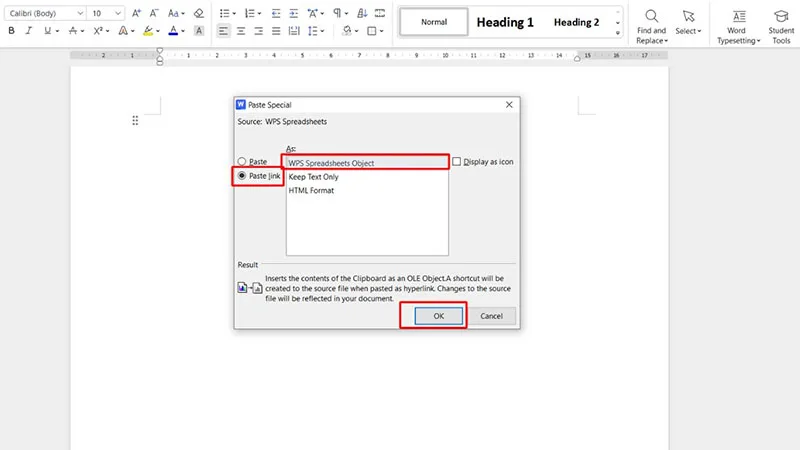Apply strikethrough formatting
The width and height of the screenshot is (800, 450).
pyautogui.click(x=72, y=31)
